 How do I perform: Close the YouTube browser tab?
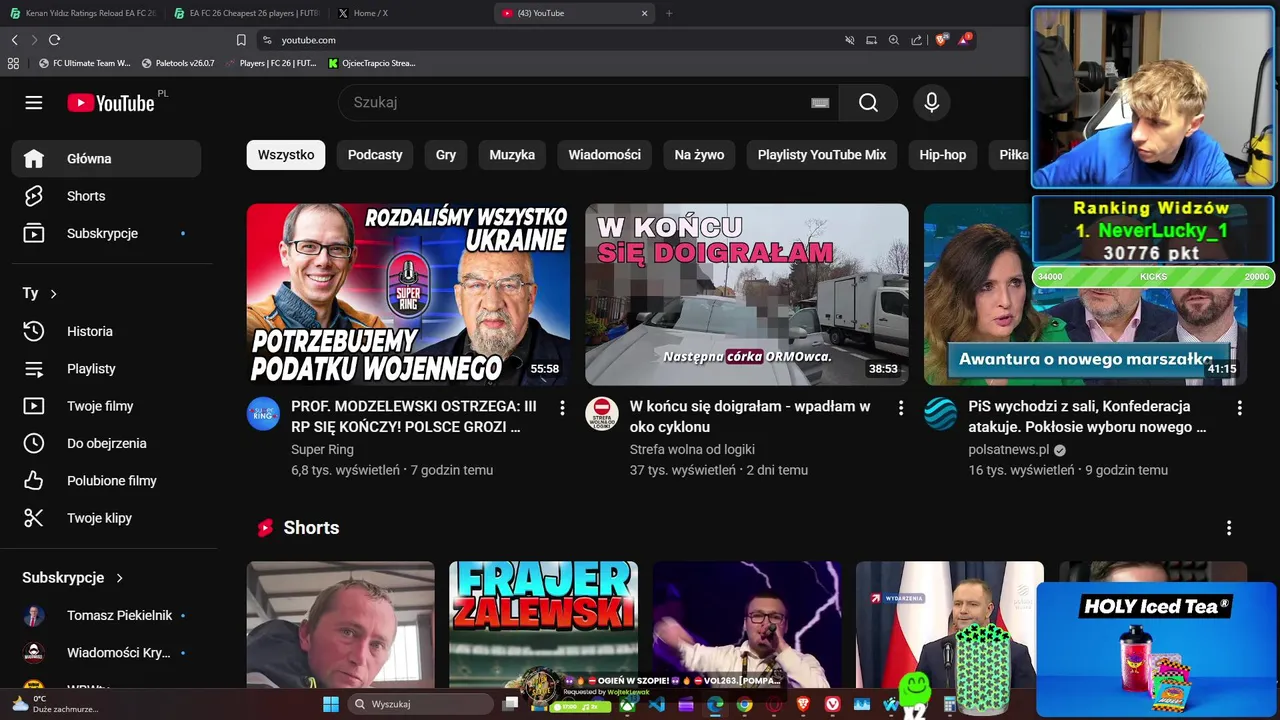click(x=644, y=13)
